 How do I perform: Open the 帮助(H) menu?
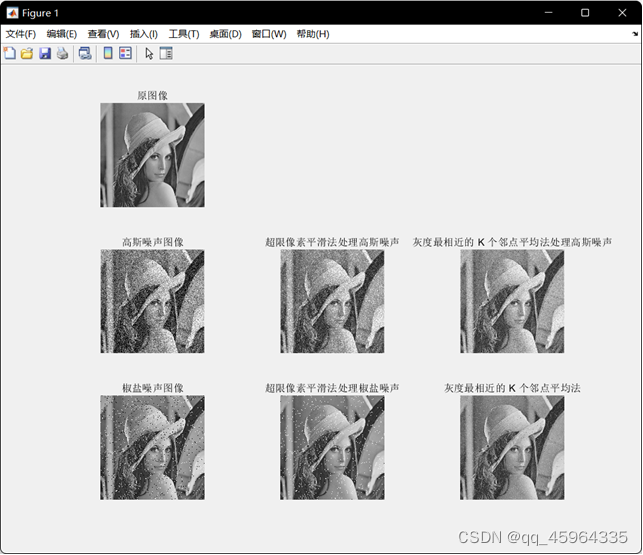(x=313, y=34)
